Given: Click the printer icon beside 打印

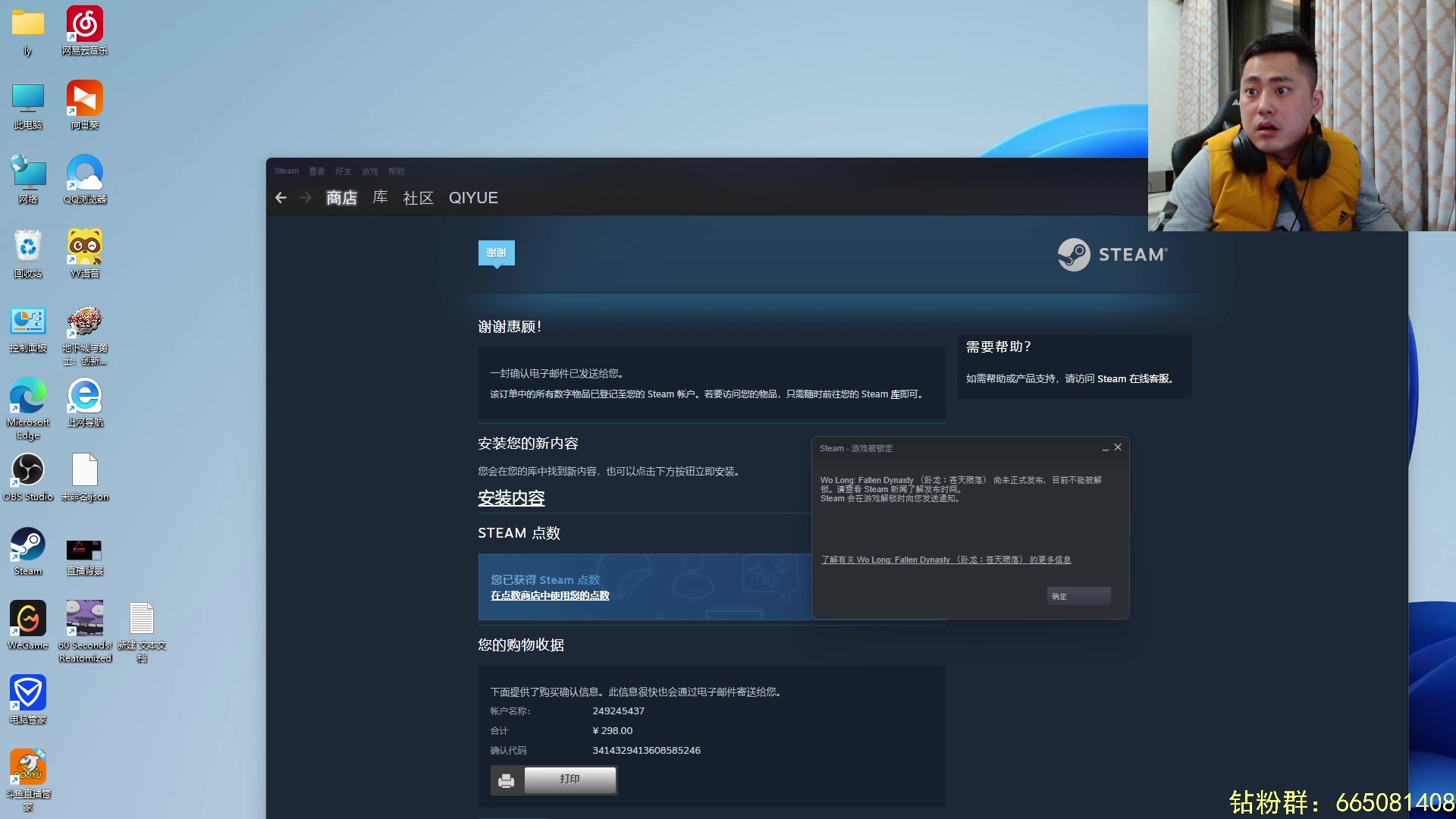Looking at the screenshot, I should point(507,780).
